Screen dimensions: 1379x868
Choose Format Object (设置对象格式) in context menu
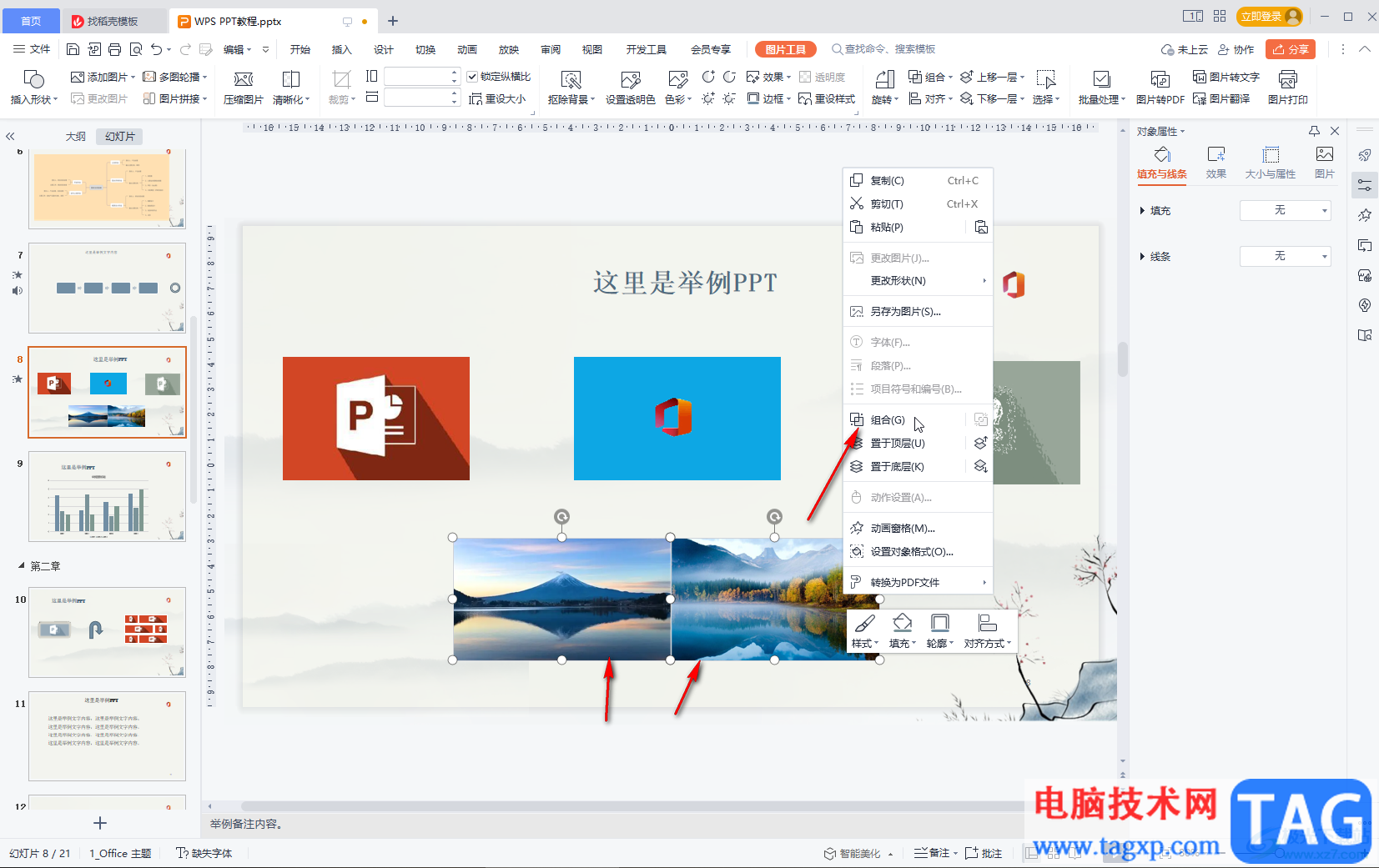pyautogui.click(x=918, y=552)
